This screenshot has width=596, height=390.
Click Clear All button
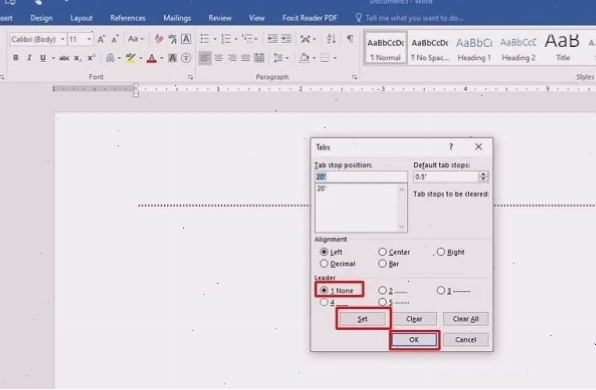(x=466, y=319)
